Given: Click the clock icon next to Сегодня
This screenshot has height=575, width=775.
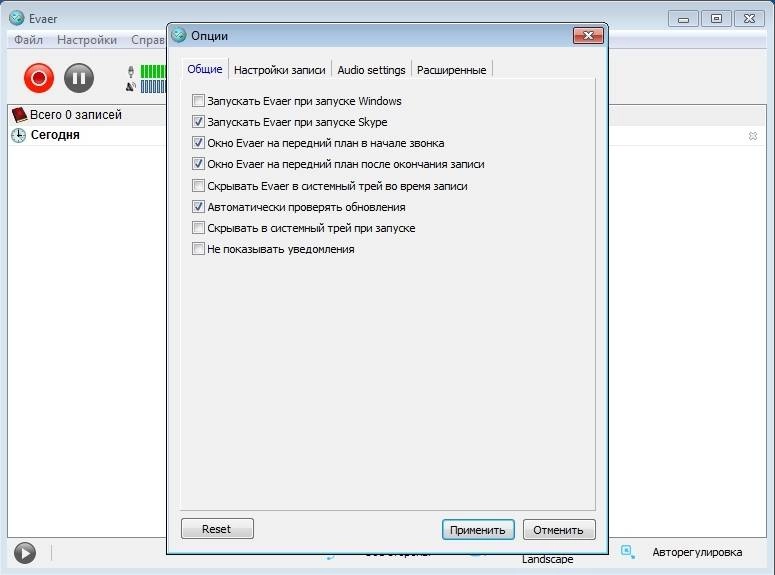Looking at the screenshot, I should 18,135.
